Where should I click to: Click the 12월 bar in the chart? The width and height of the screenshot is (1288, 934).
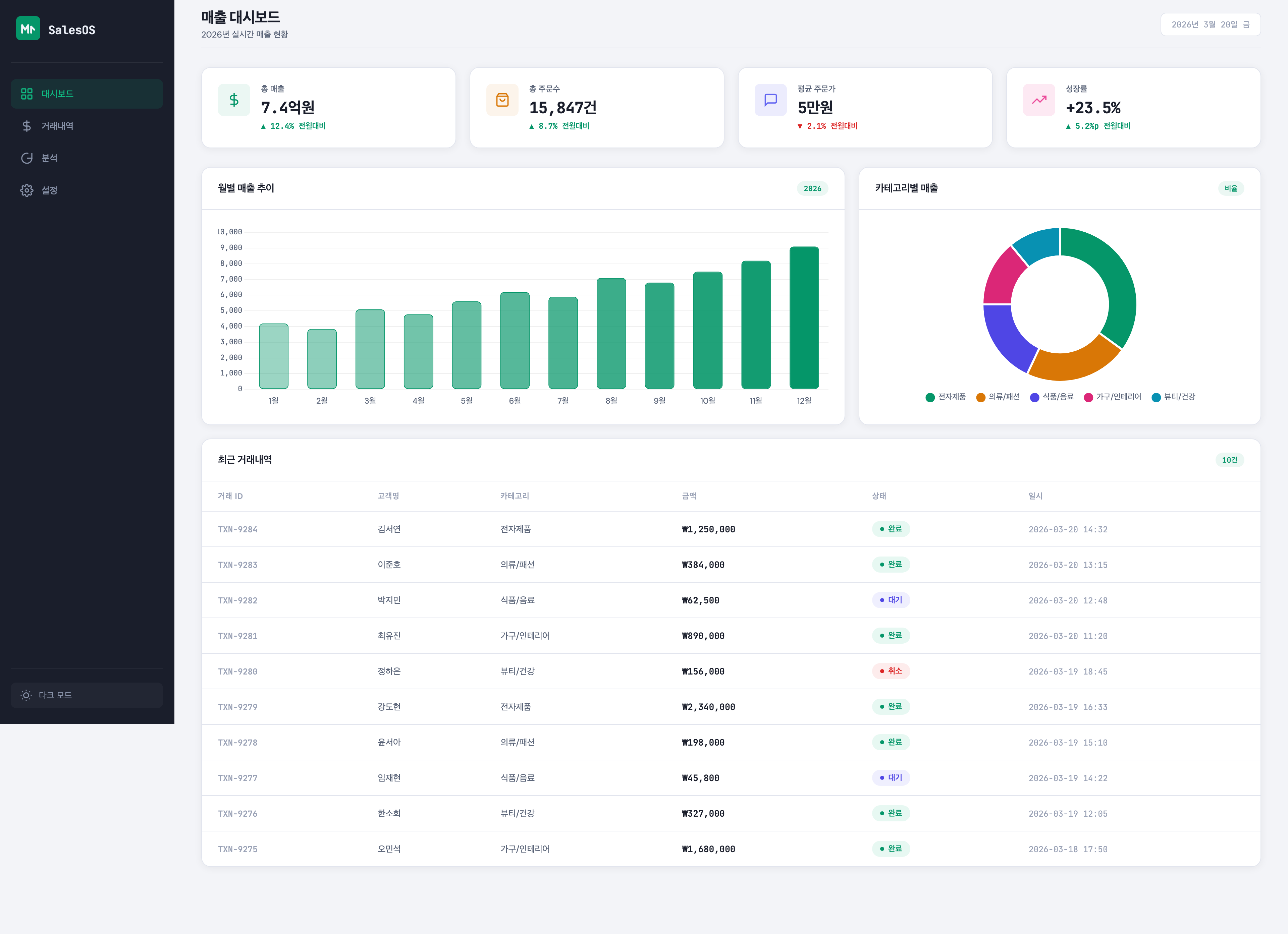point(804,318)
